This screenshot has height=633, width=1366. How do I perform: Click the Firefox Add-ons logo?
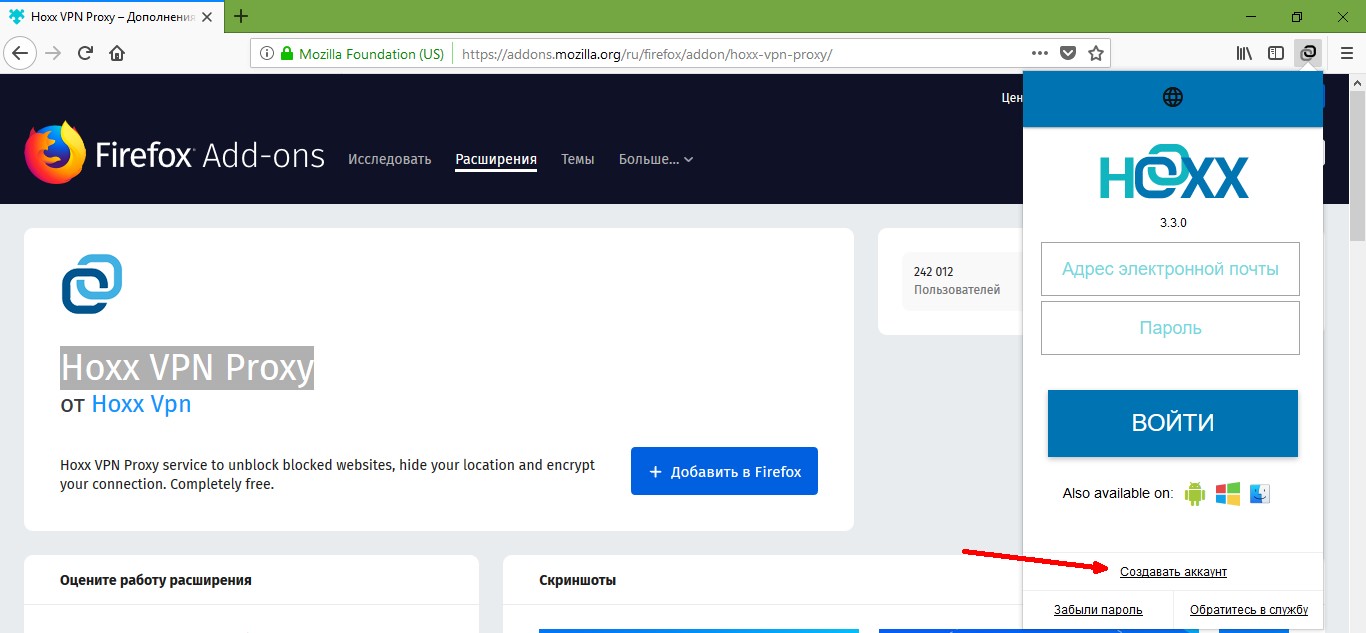pos(175,155)
